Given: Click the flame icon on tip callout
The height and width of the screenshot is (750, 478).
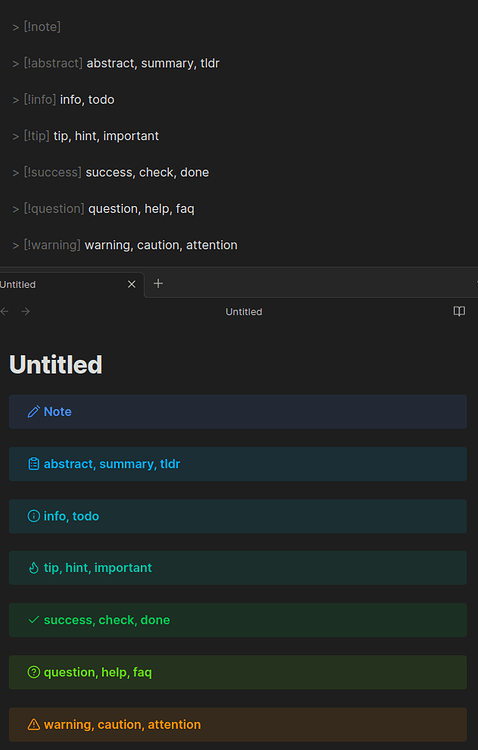Looking at the screenshot, I should click(x=33, y=568).
